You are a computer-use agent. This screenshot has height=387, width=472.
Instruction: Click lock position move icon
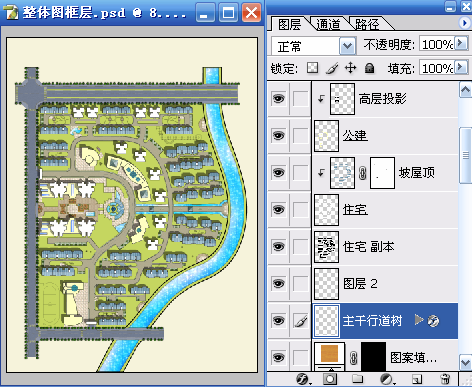click(x=350, y=68)
